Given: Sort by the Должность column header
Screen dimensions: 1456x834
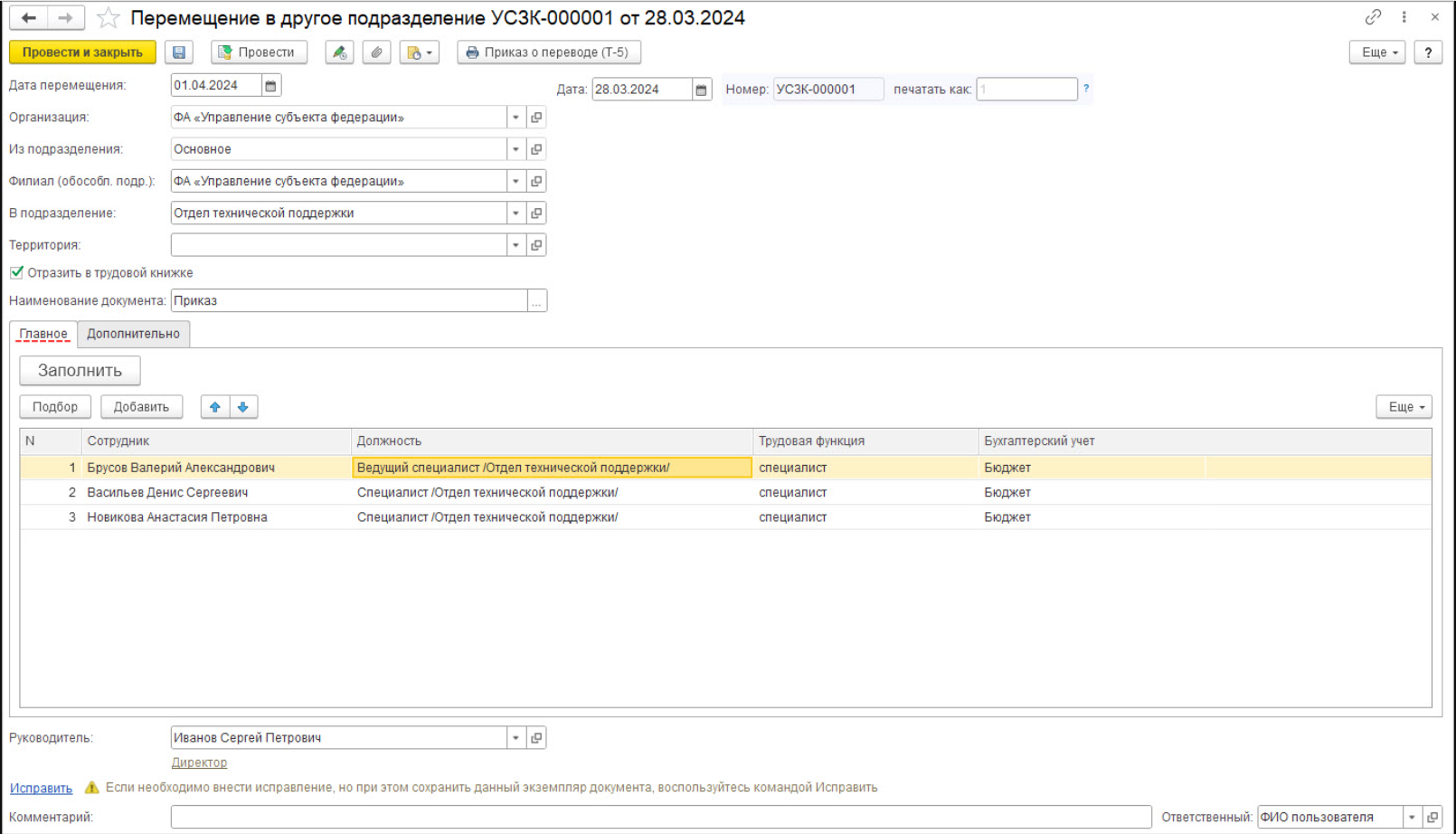Looking at the screenshot, I should tap(552, 441).
